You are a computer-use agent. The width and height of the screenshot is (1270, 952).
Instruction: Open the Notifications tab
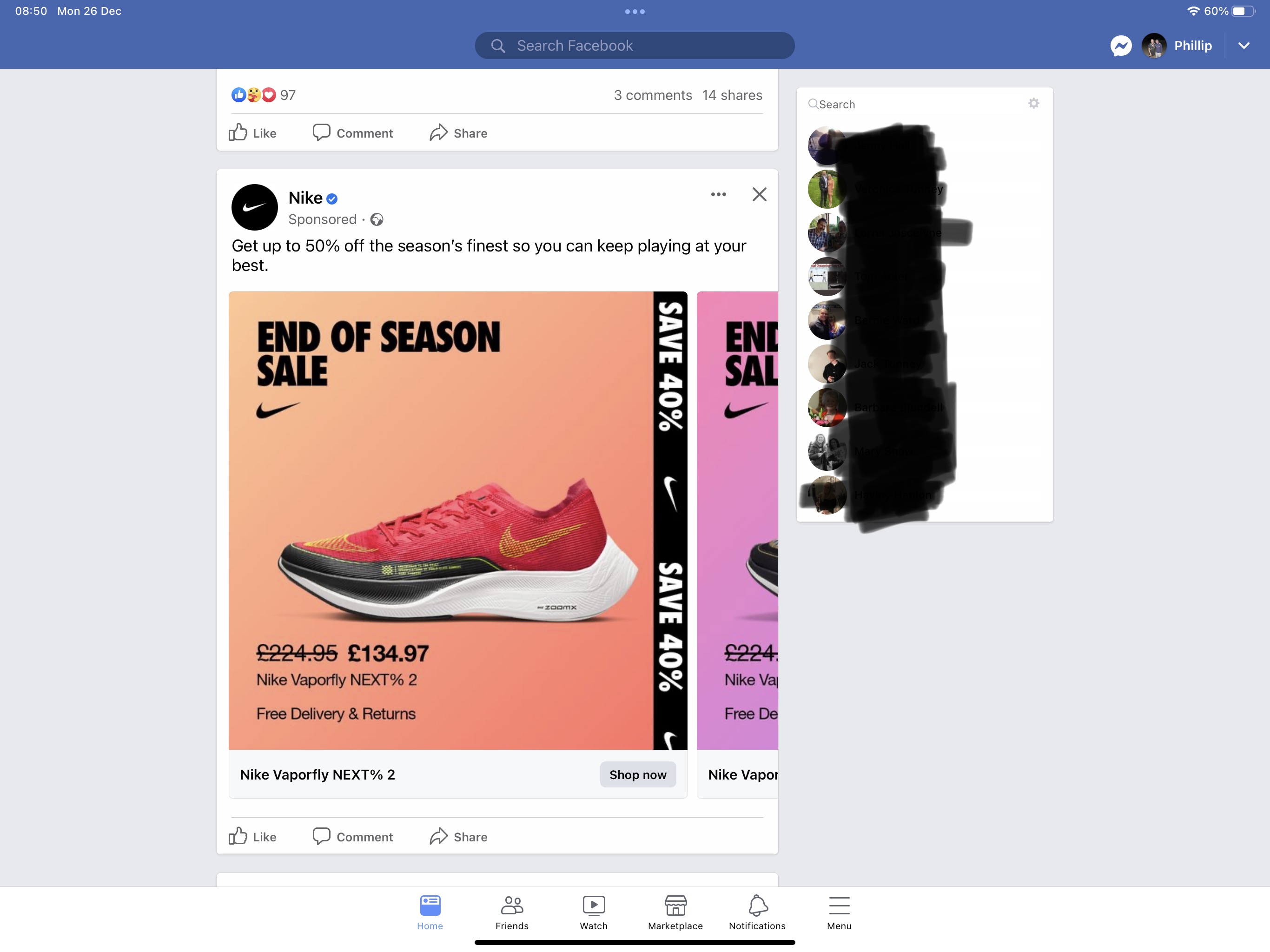coord(757,913)
